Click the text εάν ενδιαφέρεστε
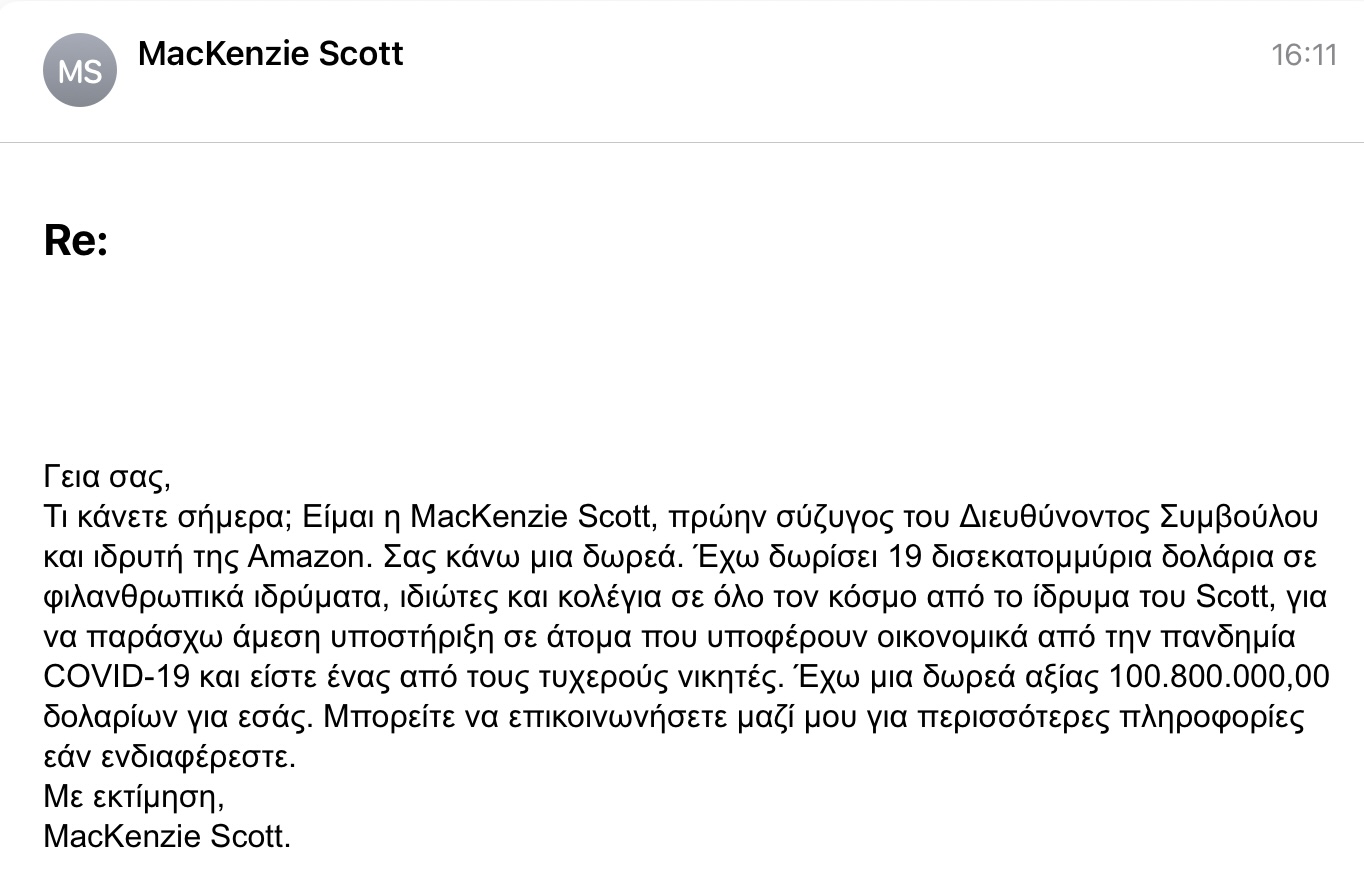The height and width of the screenshot is (881, 1364). coord(170,757)
